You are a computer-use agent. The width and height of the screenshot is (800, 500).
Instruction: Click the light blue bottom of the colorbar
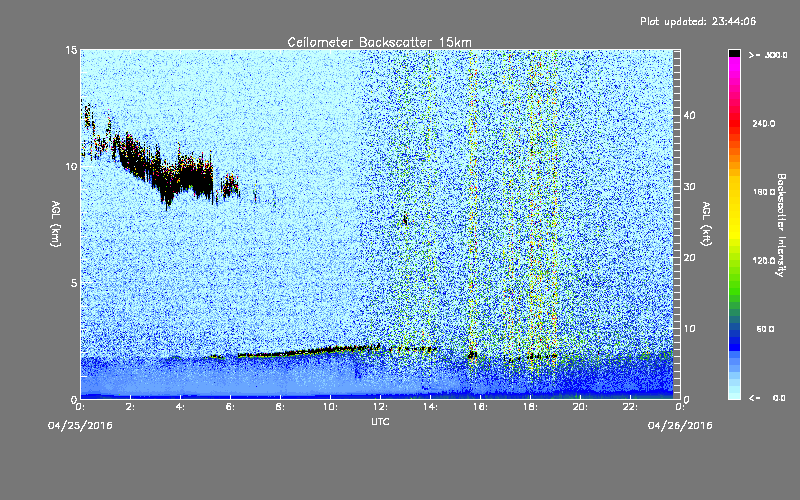(x=734, y=388)
